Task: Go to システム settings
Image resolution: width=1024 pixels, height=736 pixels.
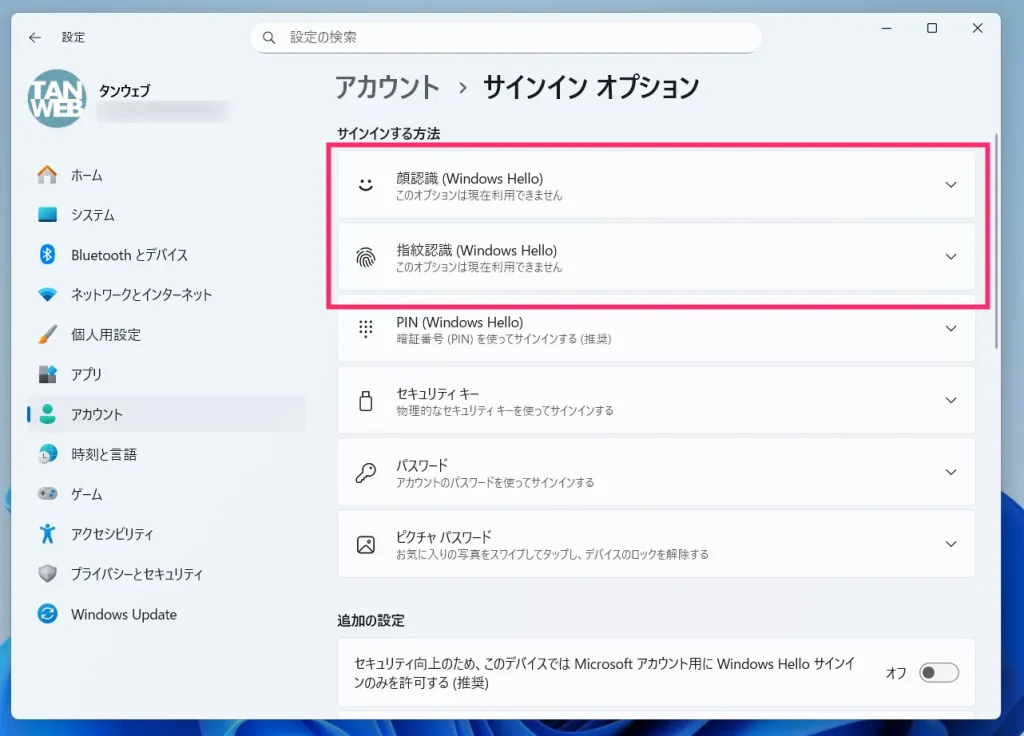Action: [x=167, y=215]
